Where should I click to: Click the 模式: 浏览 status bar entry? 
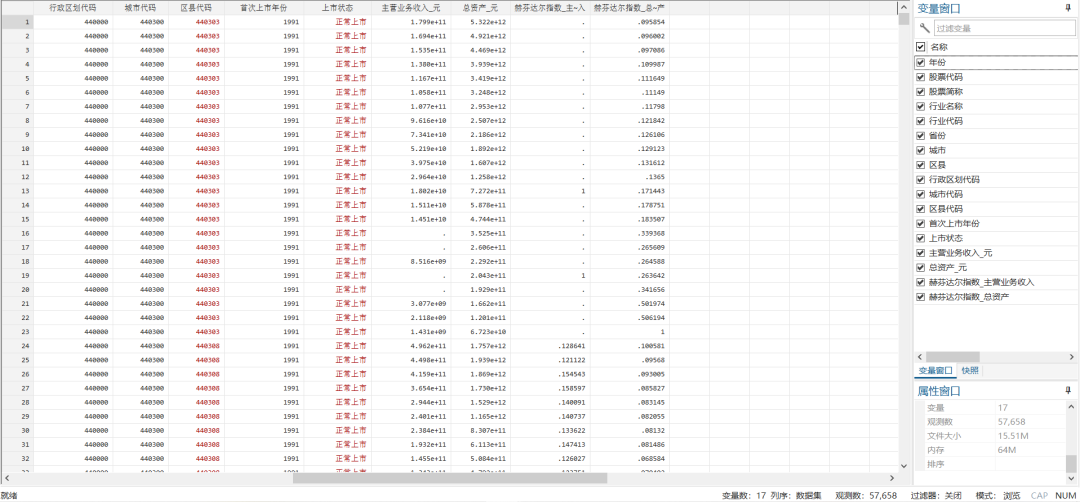coord(998,495)
